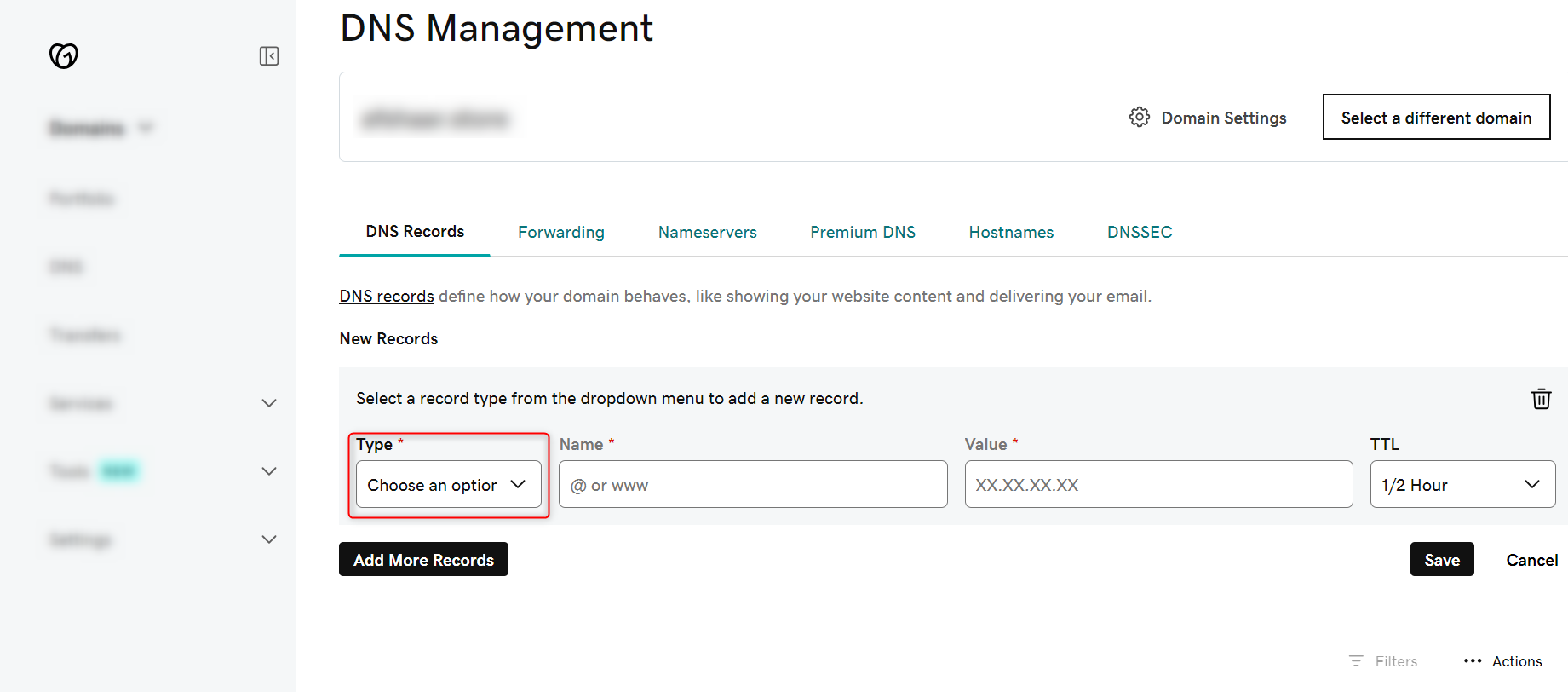Switch to the Forwarding tab
1568x692 pixels.
point(560,232)
